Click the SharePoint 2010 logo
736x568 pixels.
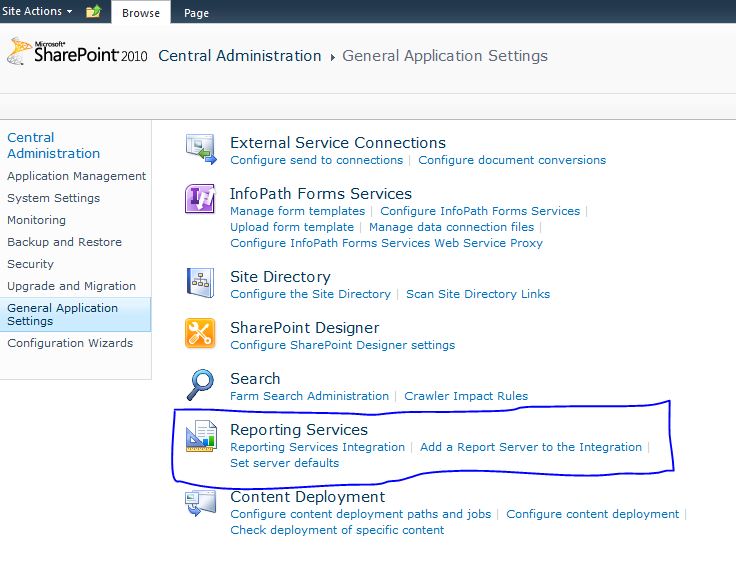[x=77, y=52]
